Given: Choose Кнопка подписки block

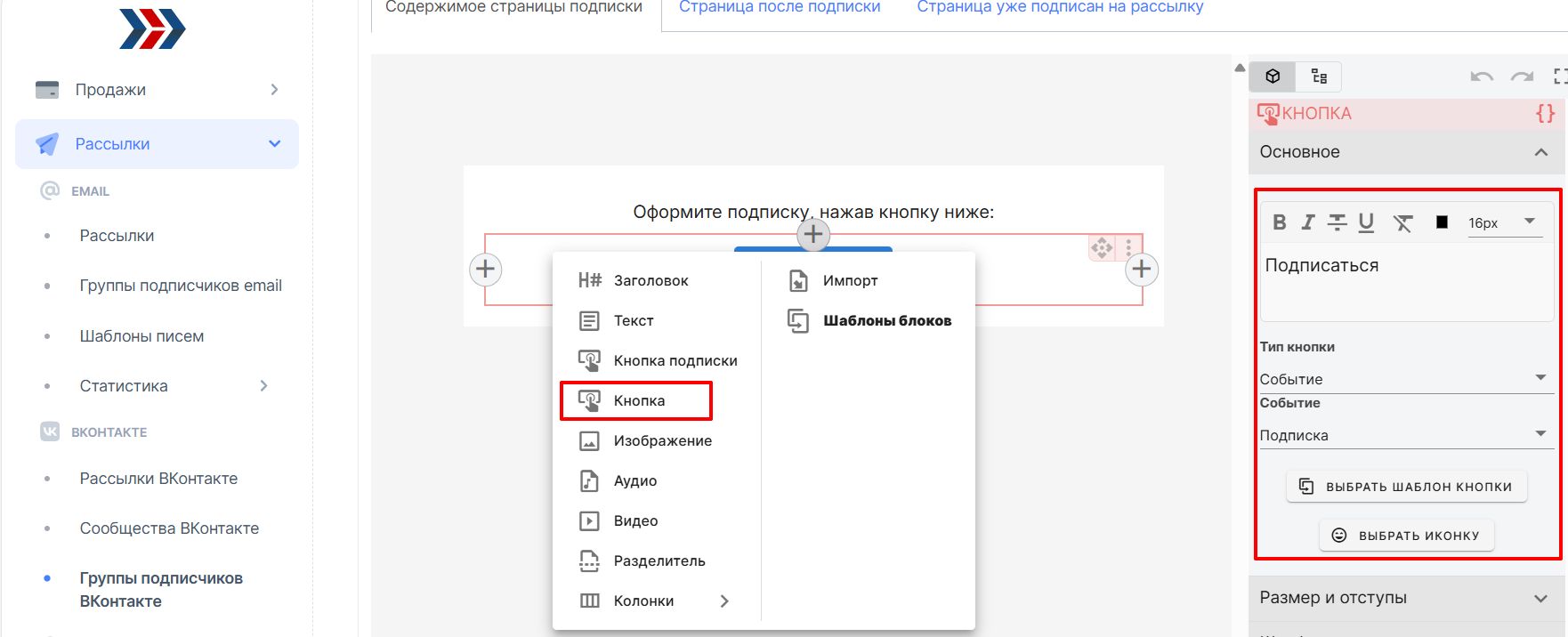Looking at the screenshot, I should click(x=656, y=360).
